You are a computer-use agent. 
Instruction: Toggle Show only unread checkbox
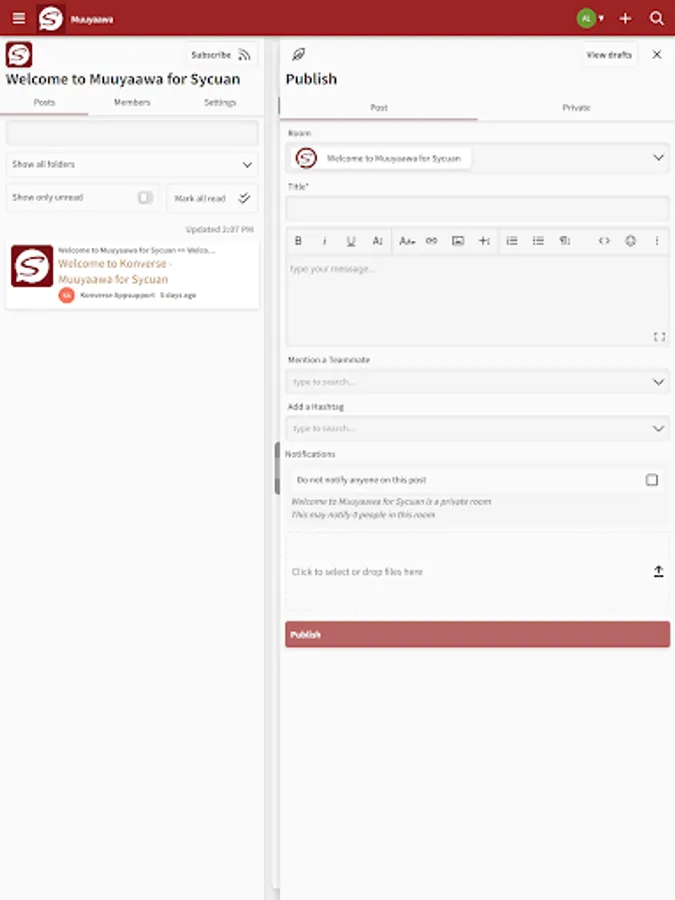(145, 197)
